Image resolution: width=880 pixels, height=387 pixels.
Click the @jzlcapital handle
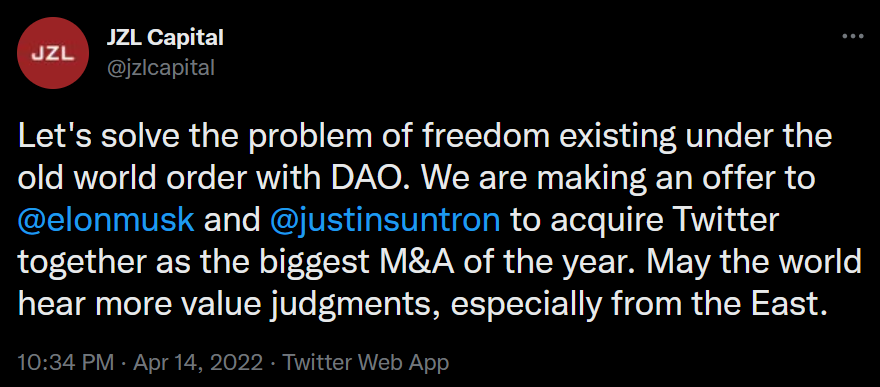tap(161, 68)
